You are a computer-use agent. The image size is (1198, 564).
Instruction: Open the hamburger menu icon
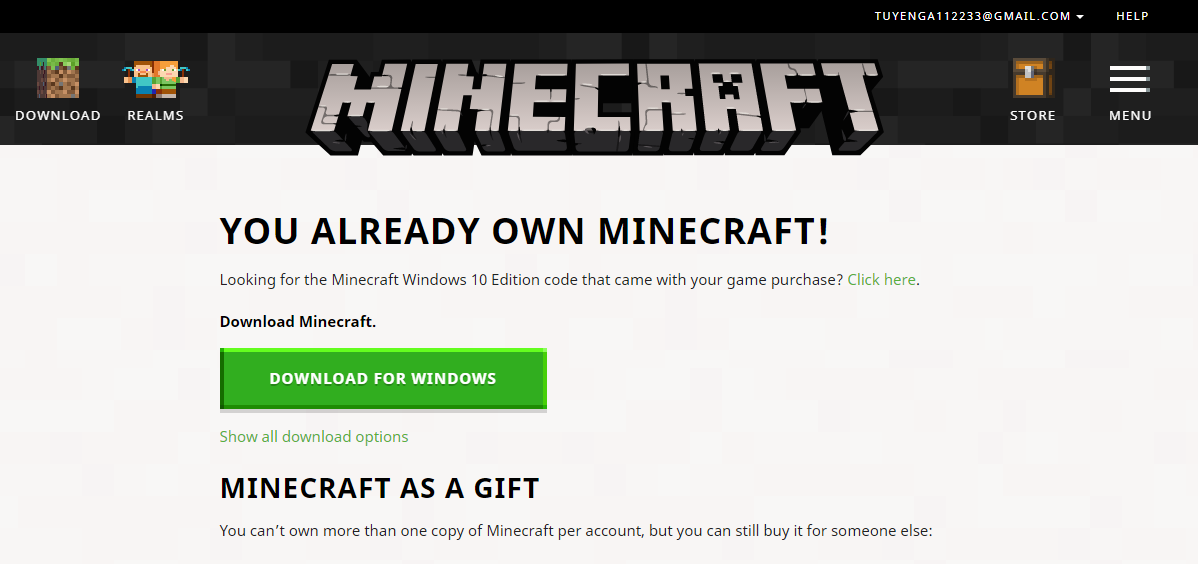[1130, 79]
